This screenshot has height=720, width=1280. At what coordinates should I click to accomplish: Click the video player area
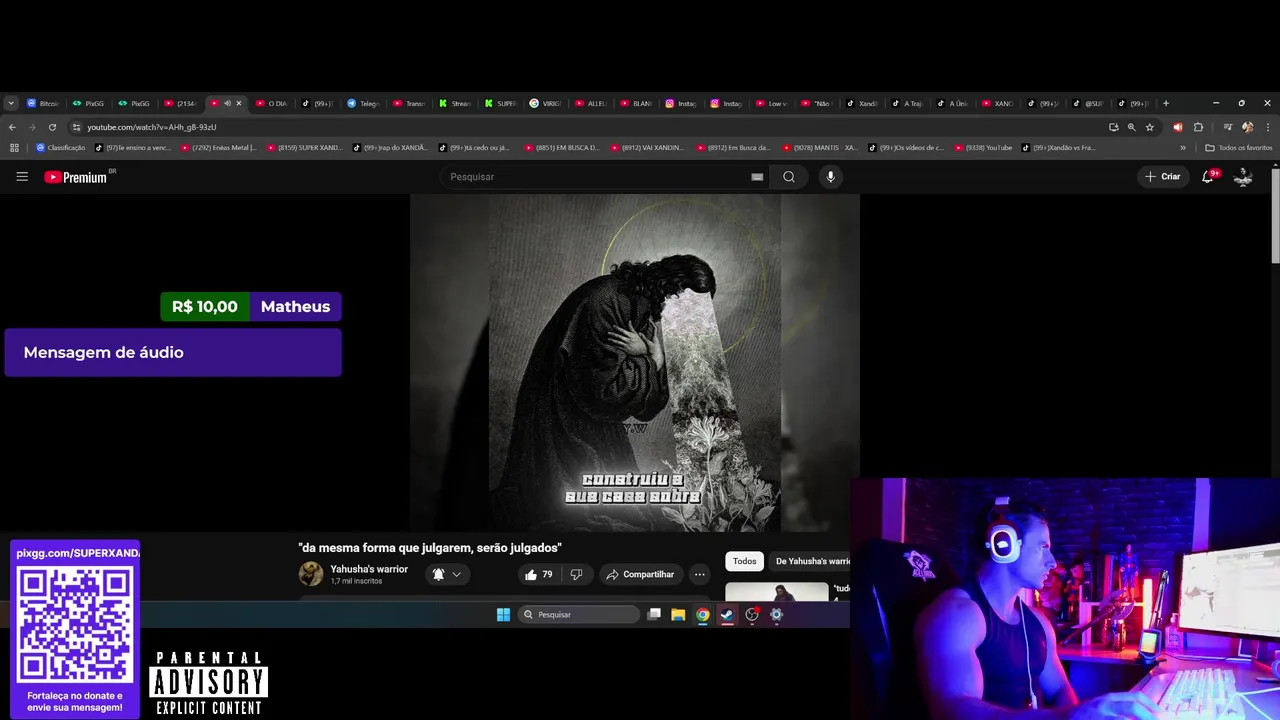634,362
